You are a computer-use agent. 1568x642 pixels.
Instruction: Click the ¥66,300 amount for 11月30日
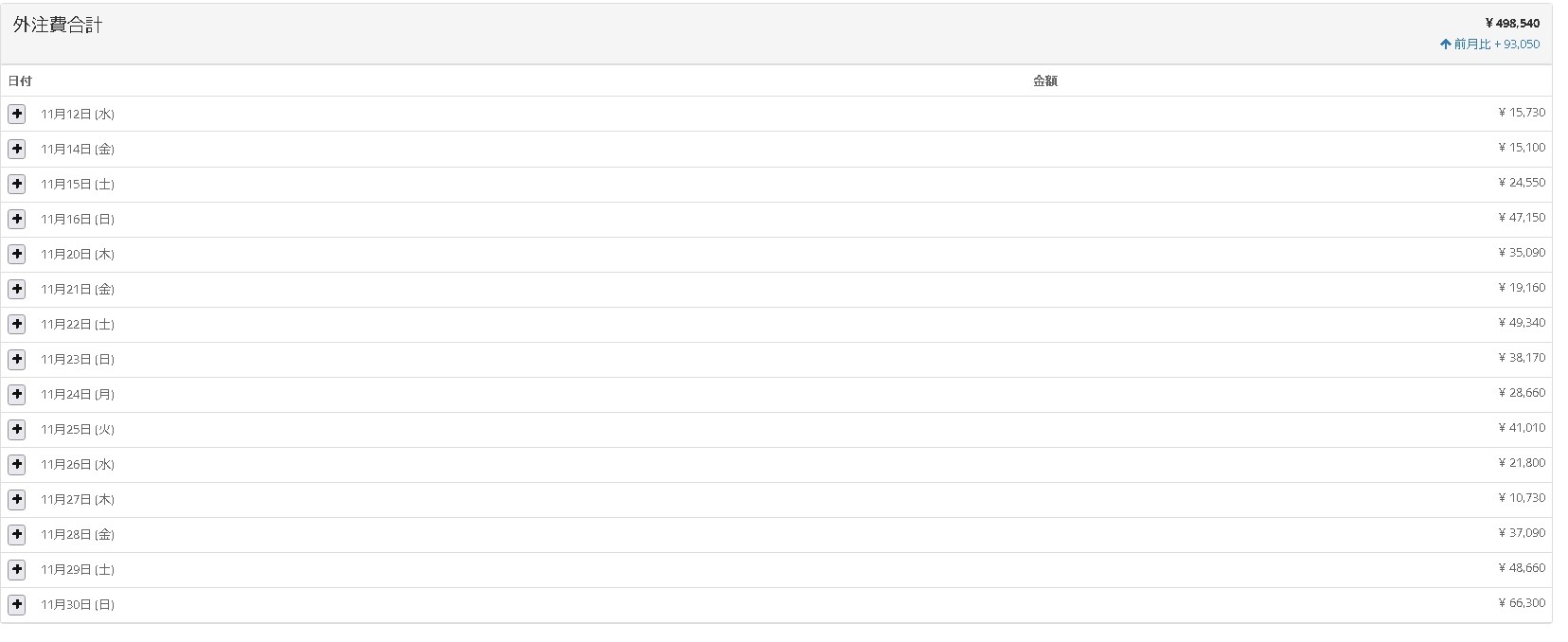pyautogui.click(x=1522, y=603)
